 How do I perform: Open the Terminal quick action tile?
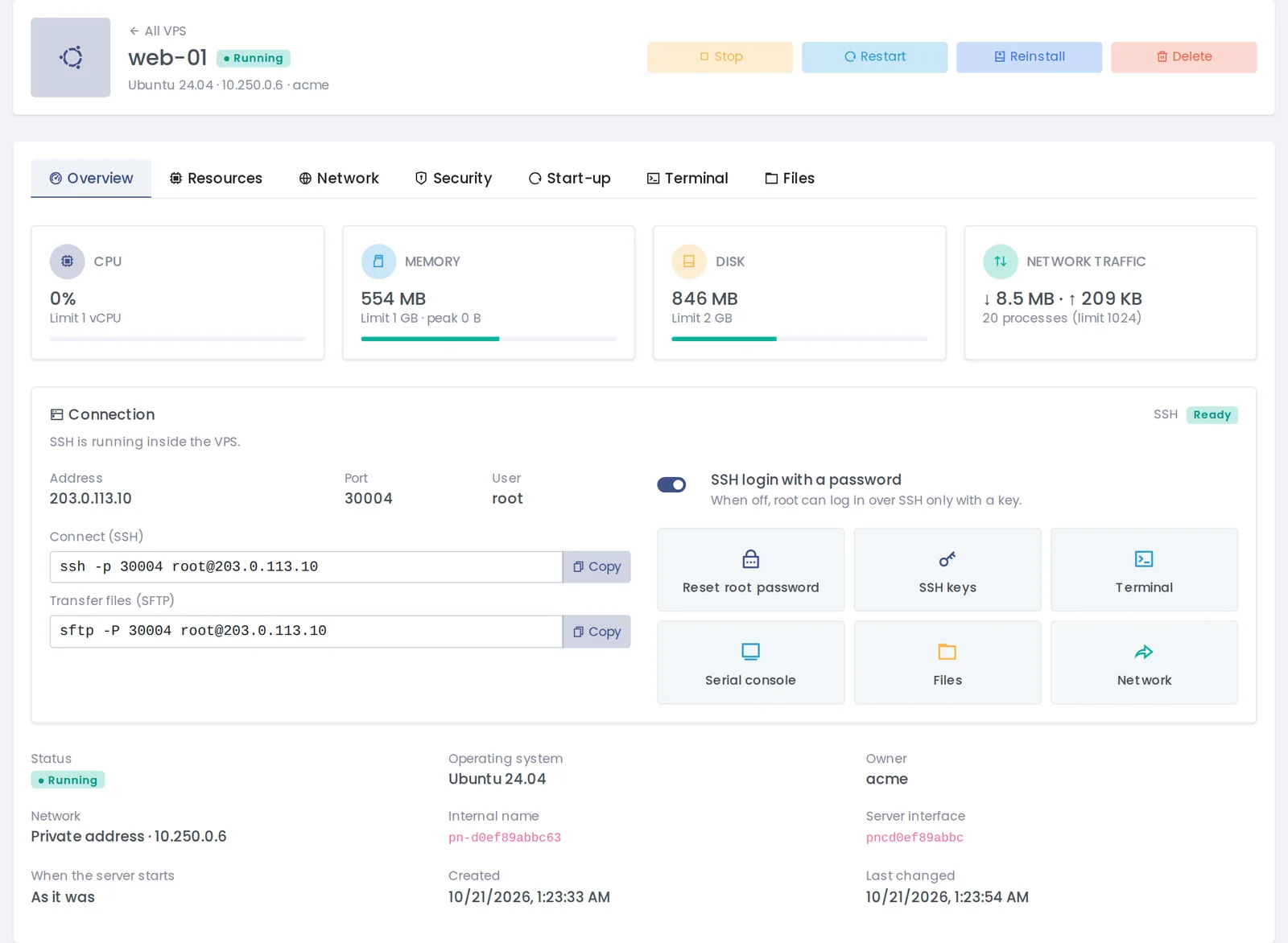[1144, 570]
